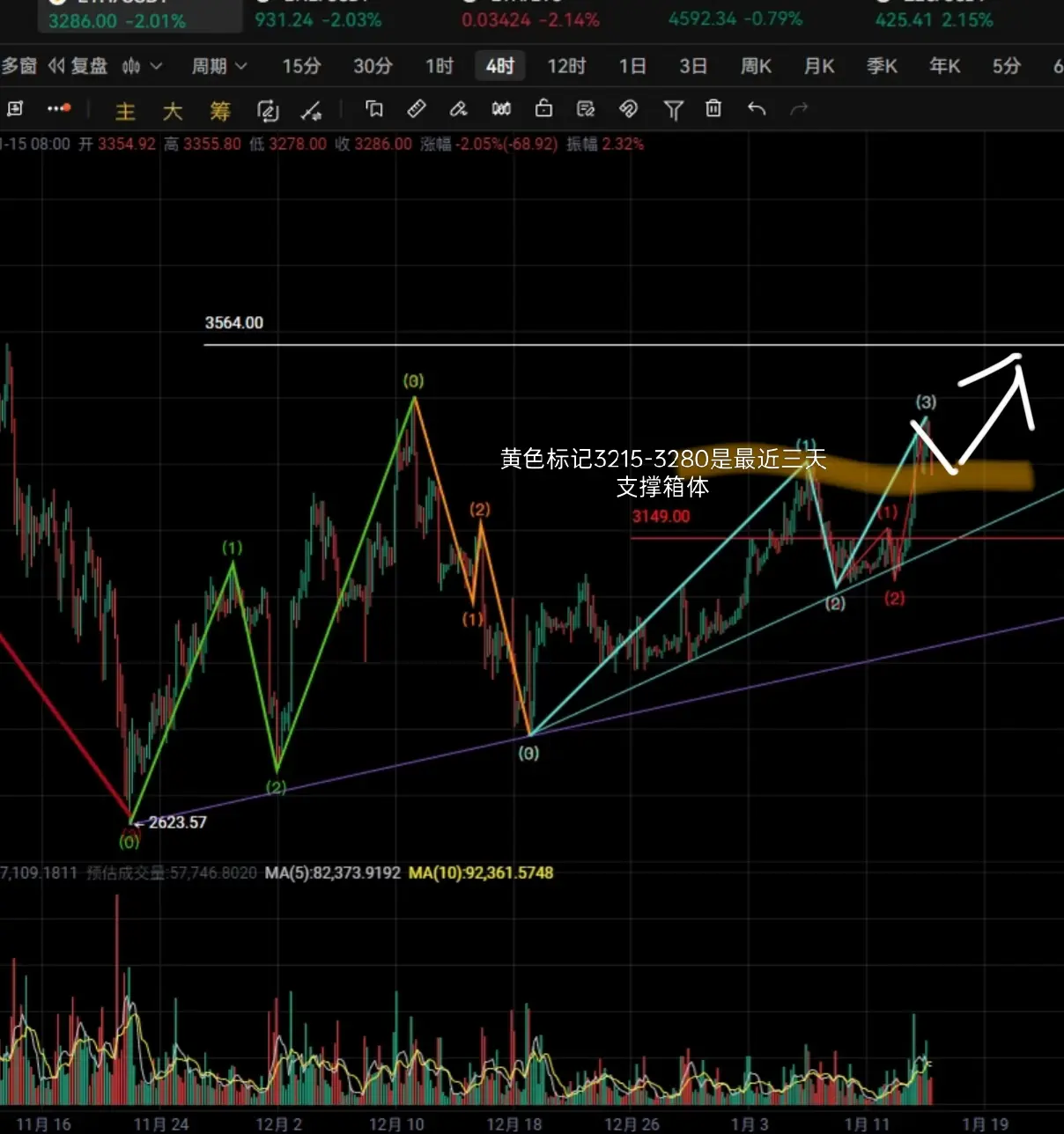Switch to 季K quarterly chart
Image resolution: width=1064 pixels, height=1134 pixels.
pos(882,66)
